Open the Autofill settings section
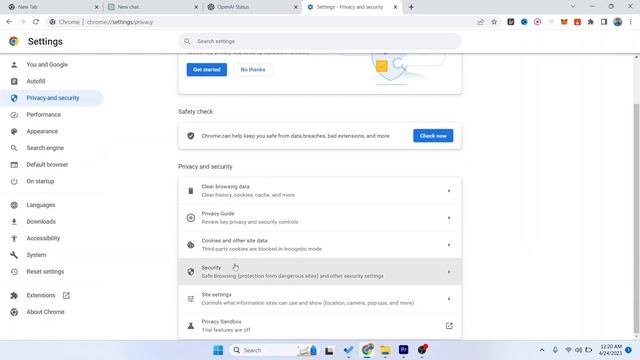Screen dimensions: 640x360 pos(36,81)
